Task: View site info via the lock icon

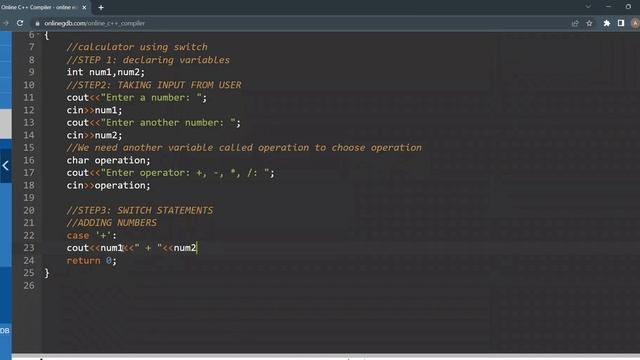Action: coord(38,24)
